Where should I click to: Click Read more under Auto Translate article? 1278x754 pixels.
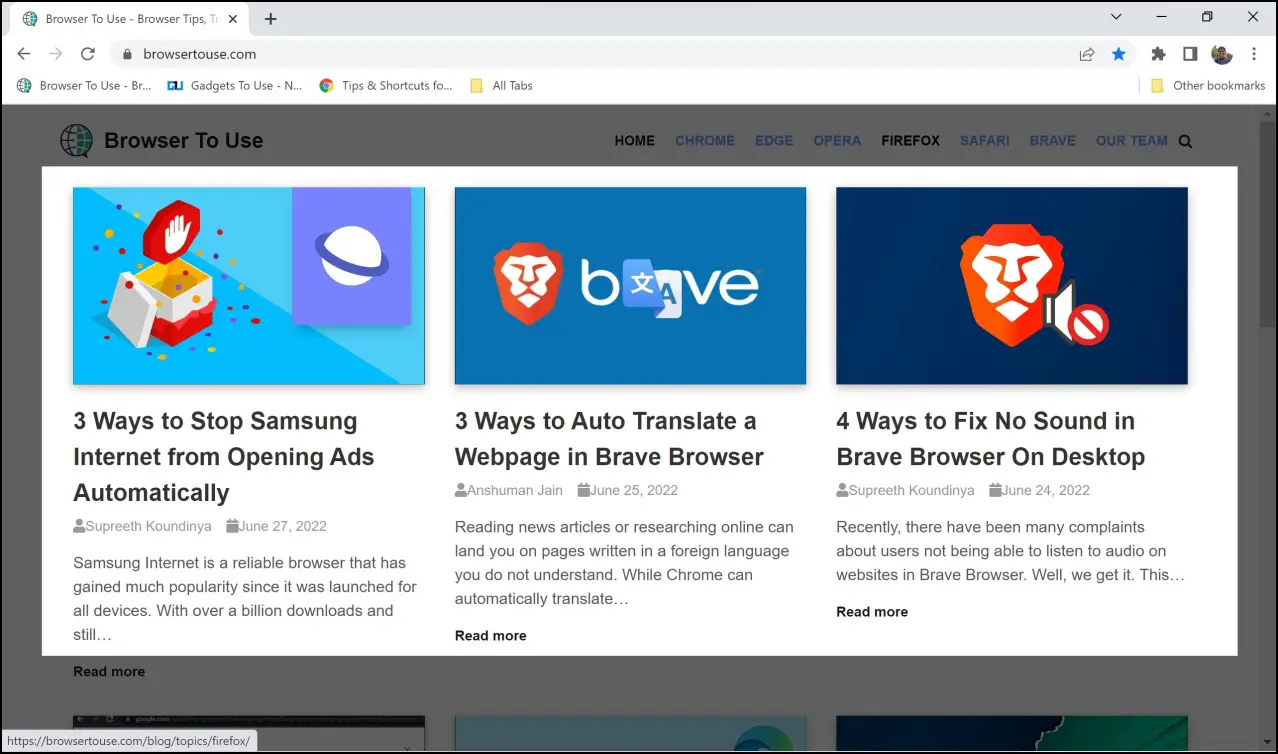[x=491, y=636]
